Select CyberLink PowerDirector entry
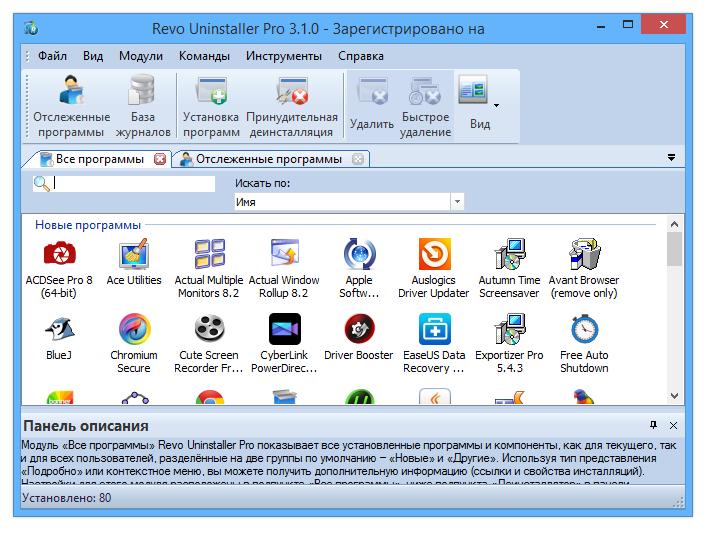The width and height of the screenshot is (718, 537). (284, 343)
